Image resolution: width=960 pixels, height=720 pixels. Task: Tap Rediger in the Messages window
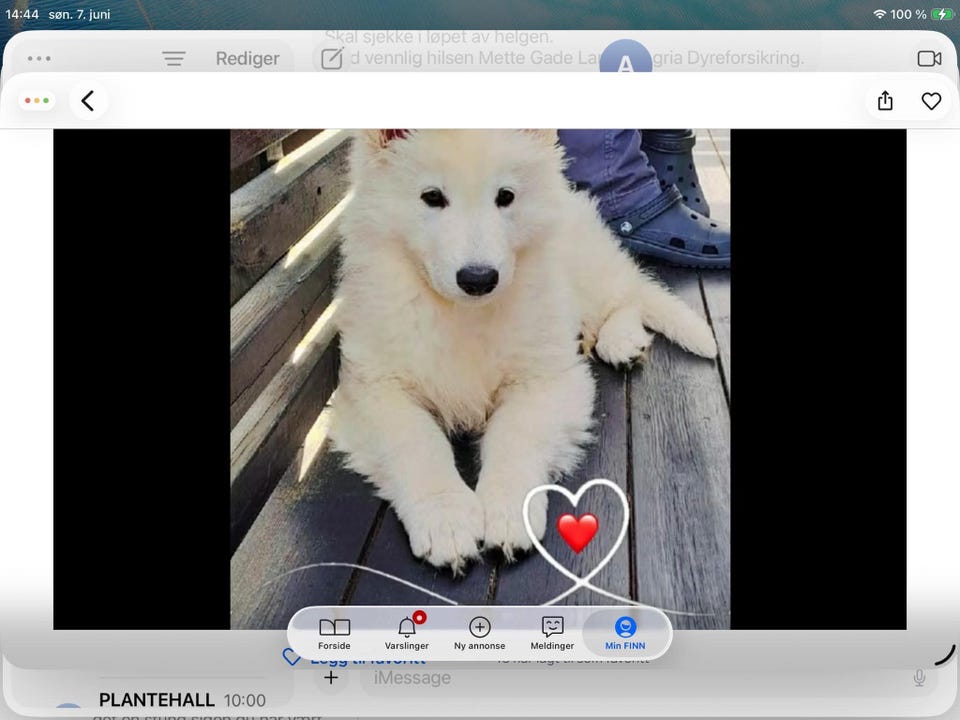(x=247, y=59)
